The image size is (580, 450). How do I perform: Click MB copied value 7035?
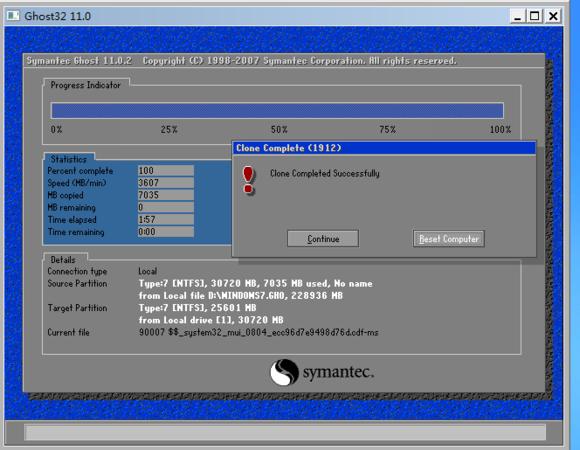point(166,195)
